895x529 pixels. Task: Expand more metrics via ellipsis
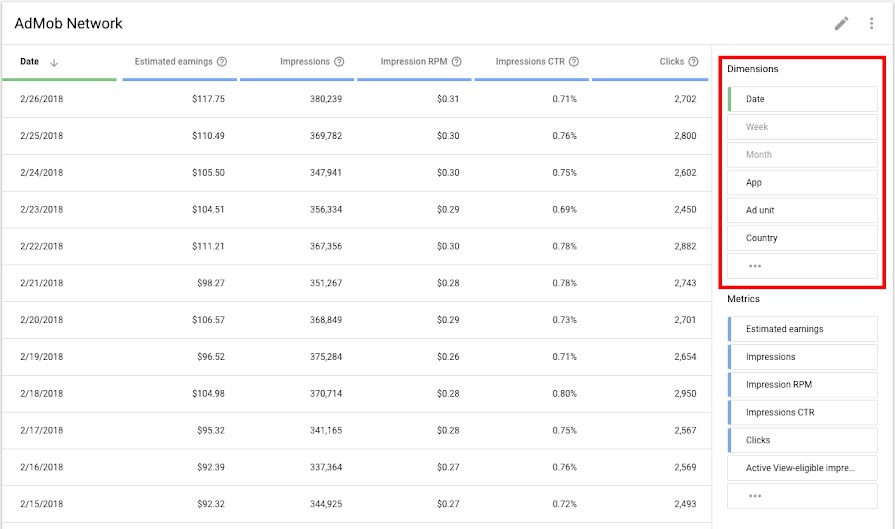(802, 496)
